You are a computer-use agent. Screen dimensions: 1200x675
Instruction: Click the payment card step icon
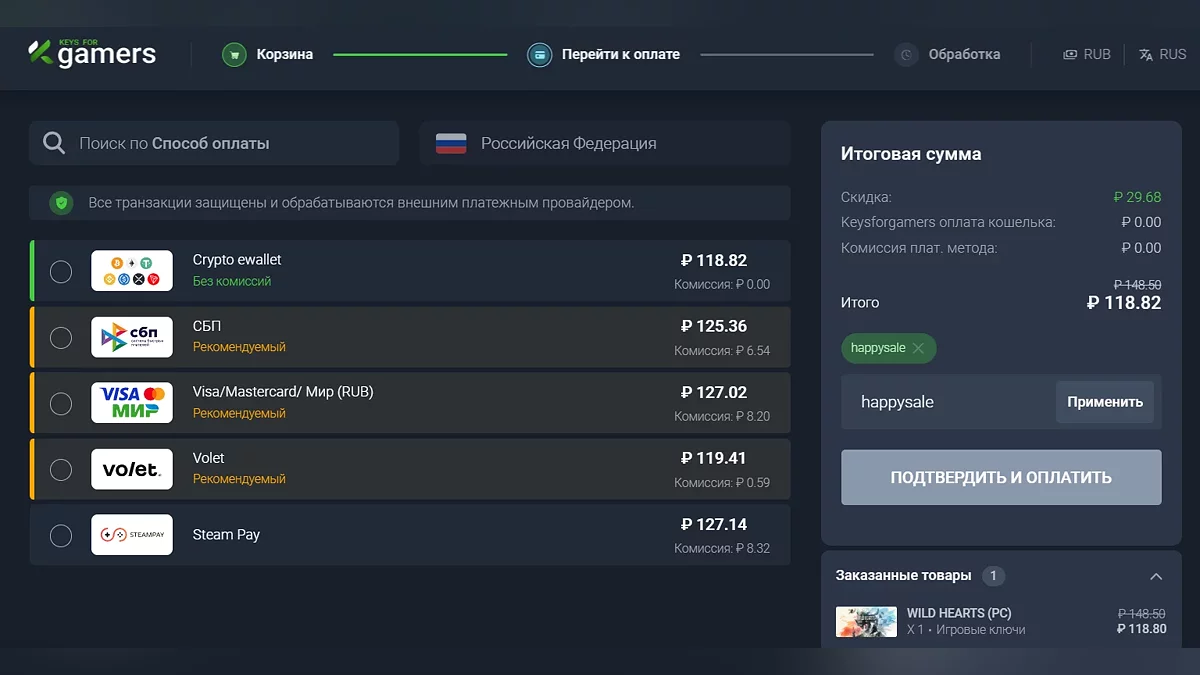pyautogui.click(x=540, y=55)
